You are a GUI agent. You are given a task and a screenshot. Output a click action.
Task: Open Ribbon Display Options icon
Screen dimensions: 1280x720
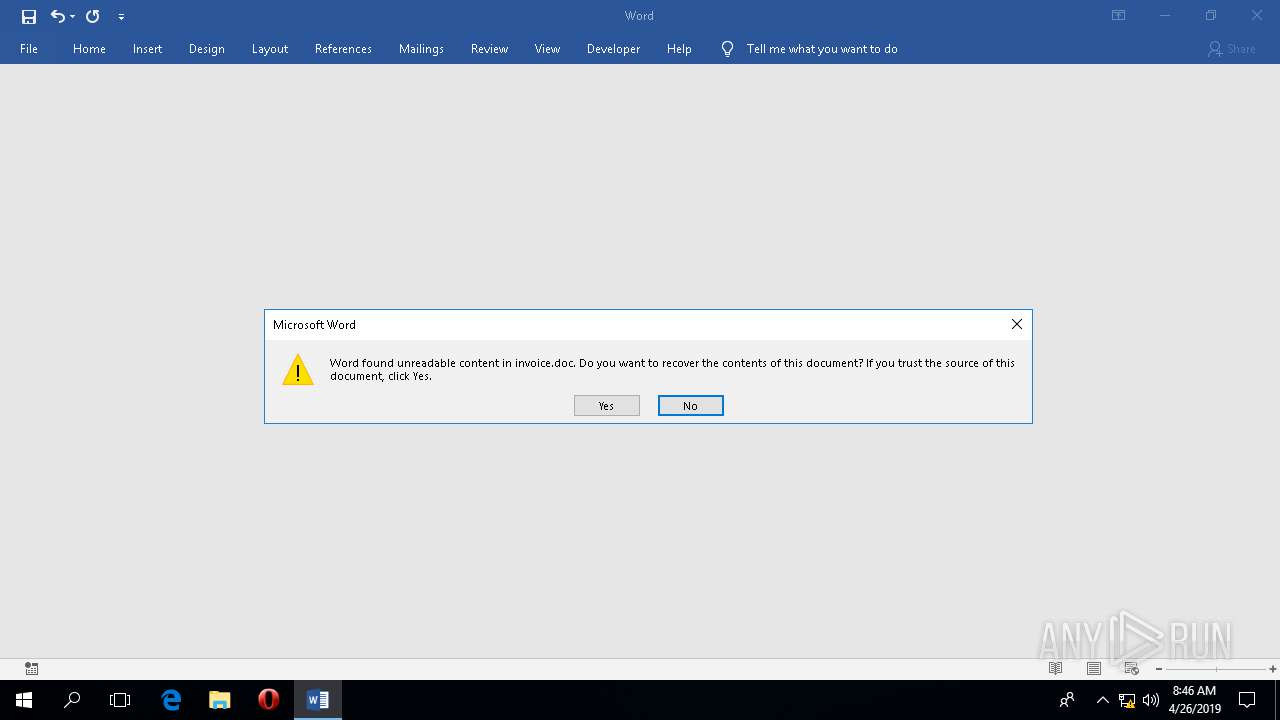click(x=1119, y=16)
